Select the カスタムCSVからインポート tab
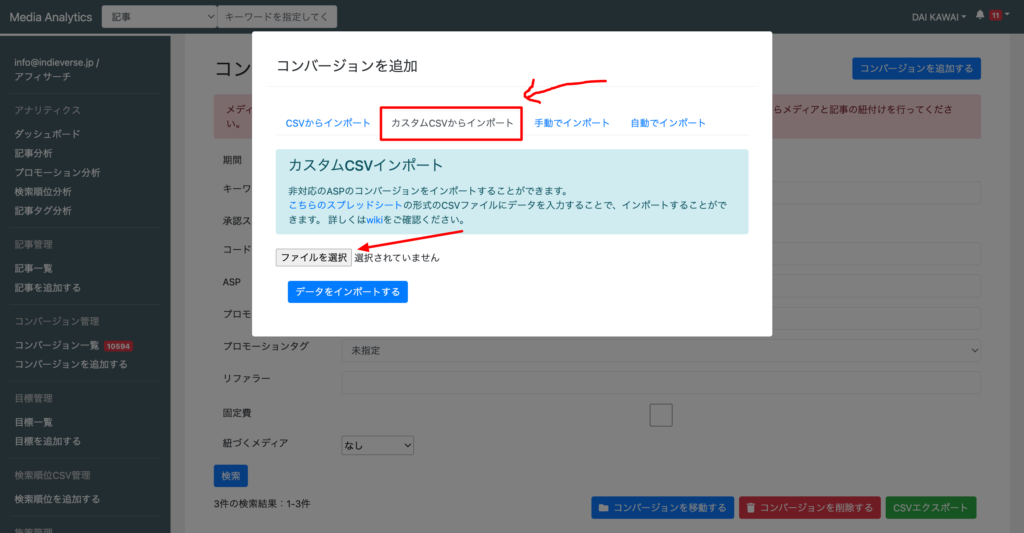 [x=452, y=123]
